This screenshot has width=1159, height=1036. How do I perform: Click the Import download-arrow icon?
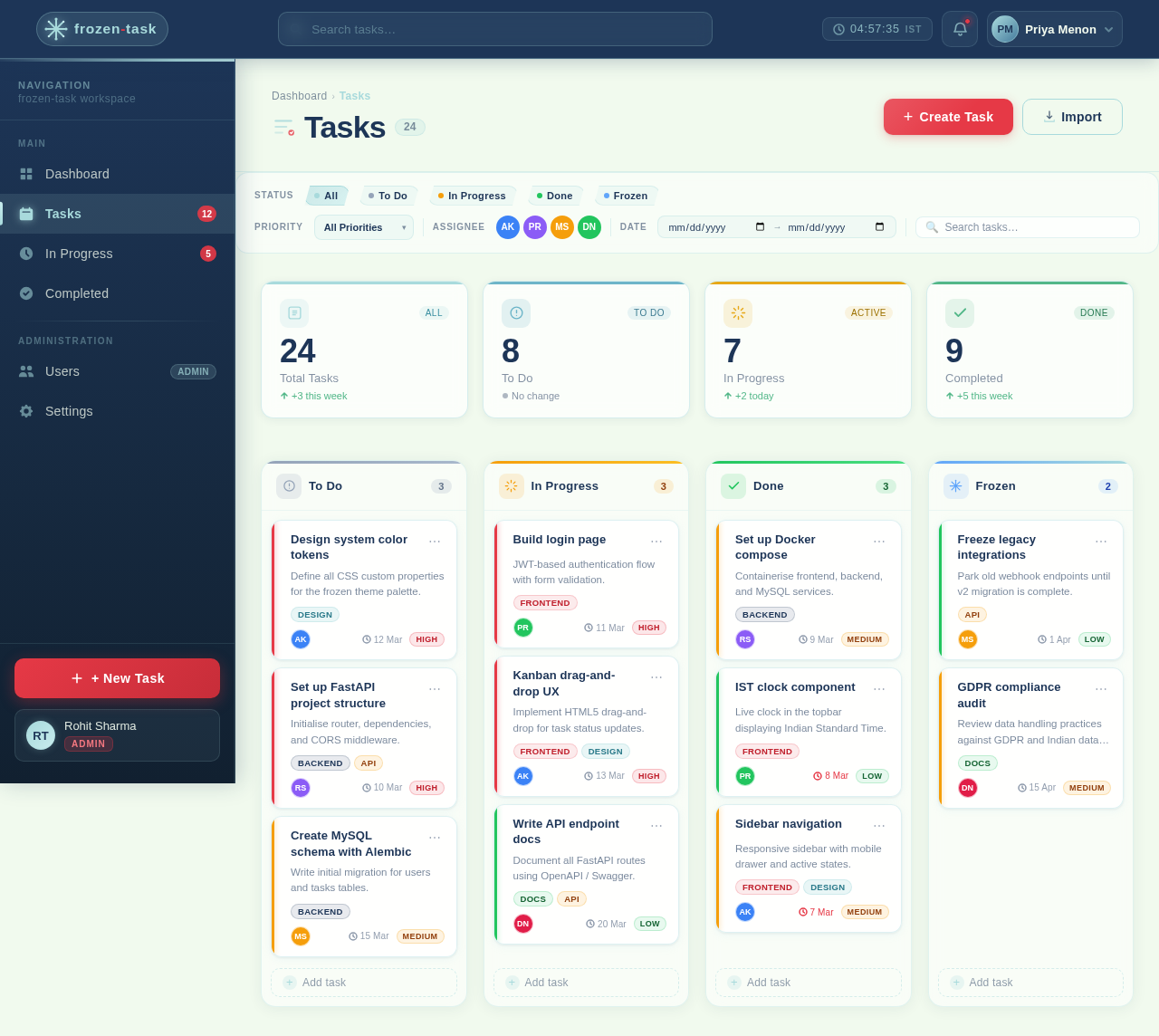coord(1049,117)
